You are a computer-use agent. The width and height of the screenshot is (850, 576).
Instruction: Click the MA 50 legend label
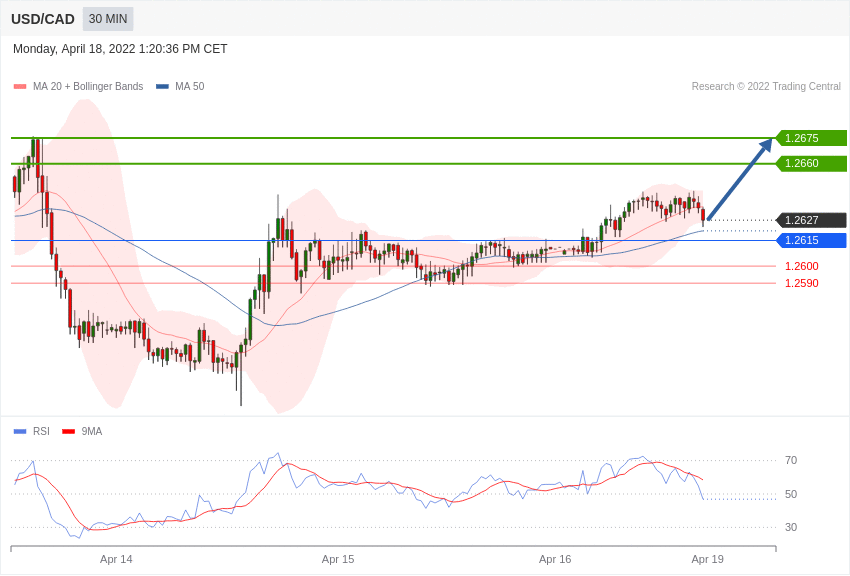click(x=190, y=86)
